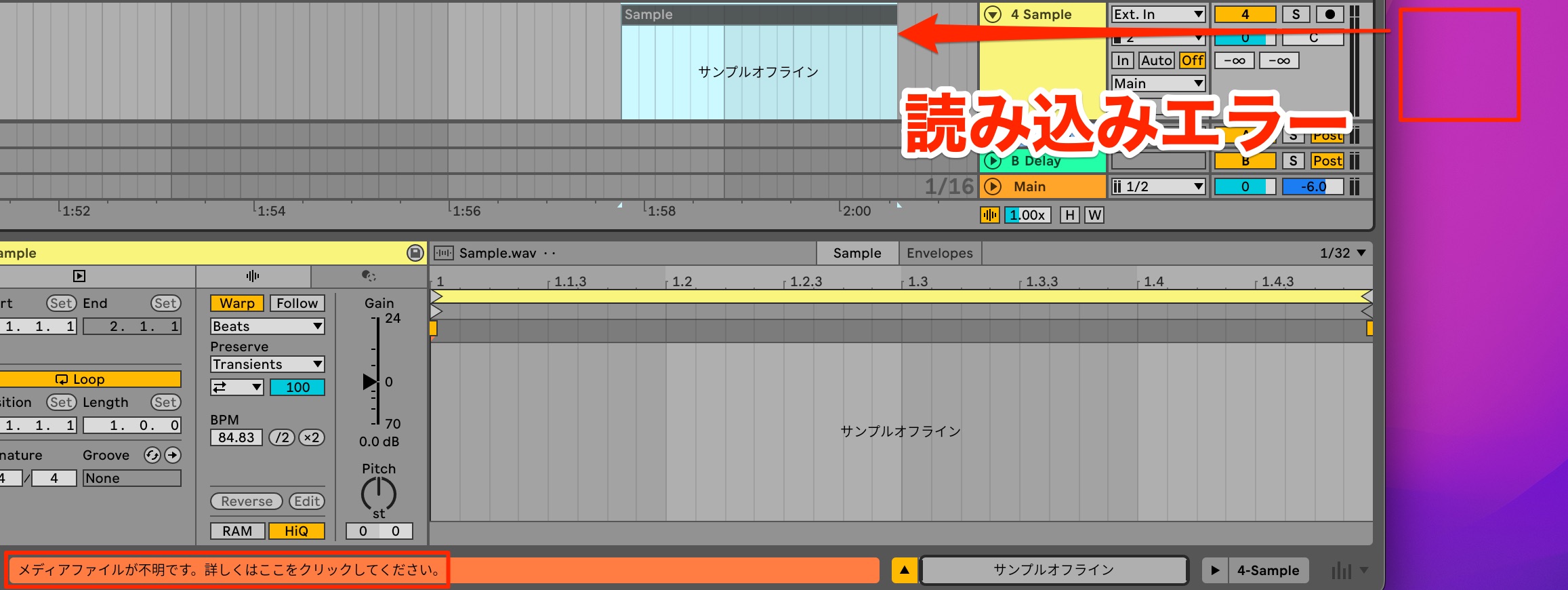Fold the 4 Sample track
Screen dimensions: 1568x590
pyautogui.click(x=993, y=14)
